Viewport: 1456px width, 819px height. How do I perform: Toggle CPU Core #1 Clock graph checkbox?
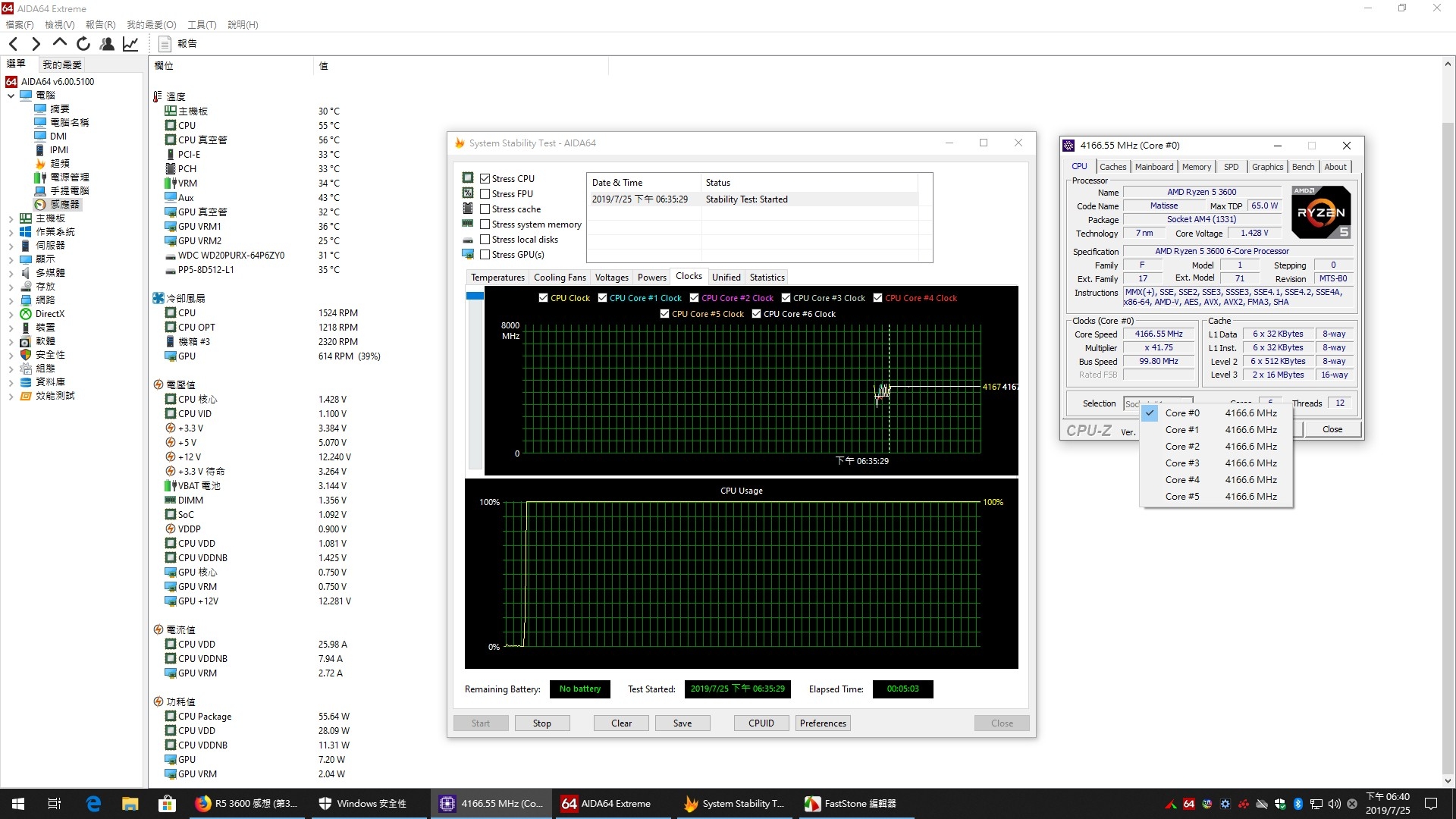coord(602,298)
